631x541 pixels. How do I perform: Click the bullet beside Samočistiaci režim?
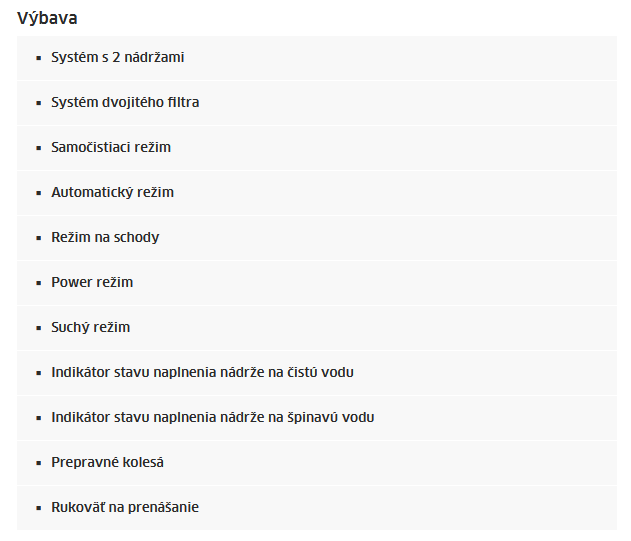39,149
